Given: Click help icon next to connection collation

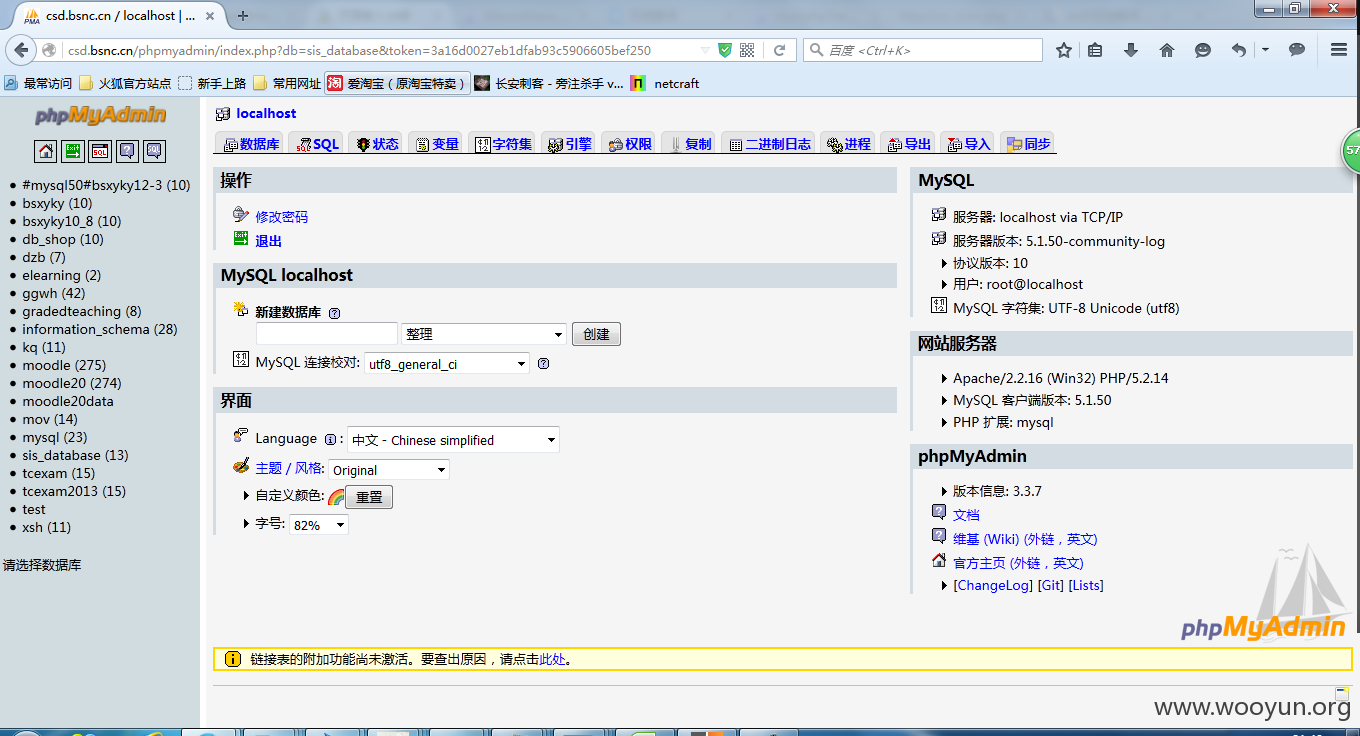Looking at the screenshot, I should click(543, 364).
